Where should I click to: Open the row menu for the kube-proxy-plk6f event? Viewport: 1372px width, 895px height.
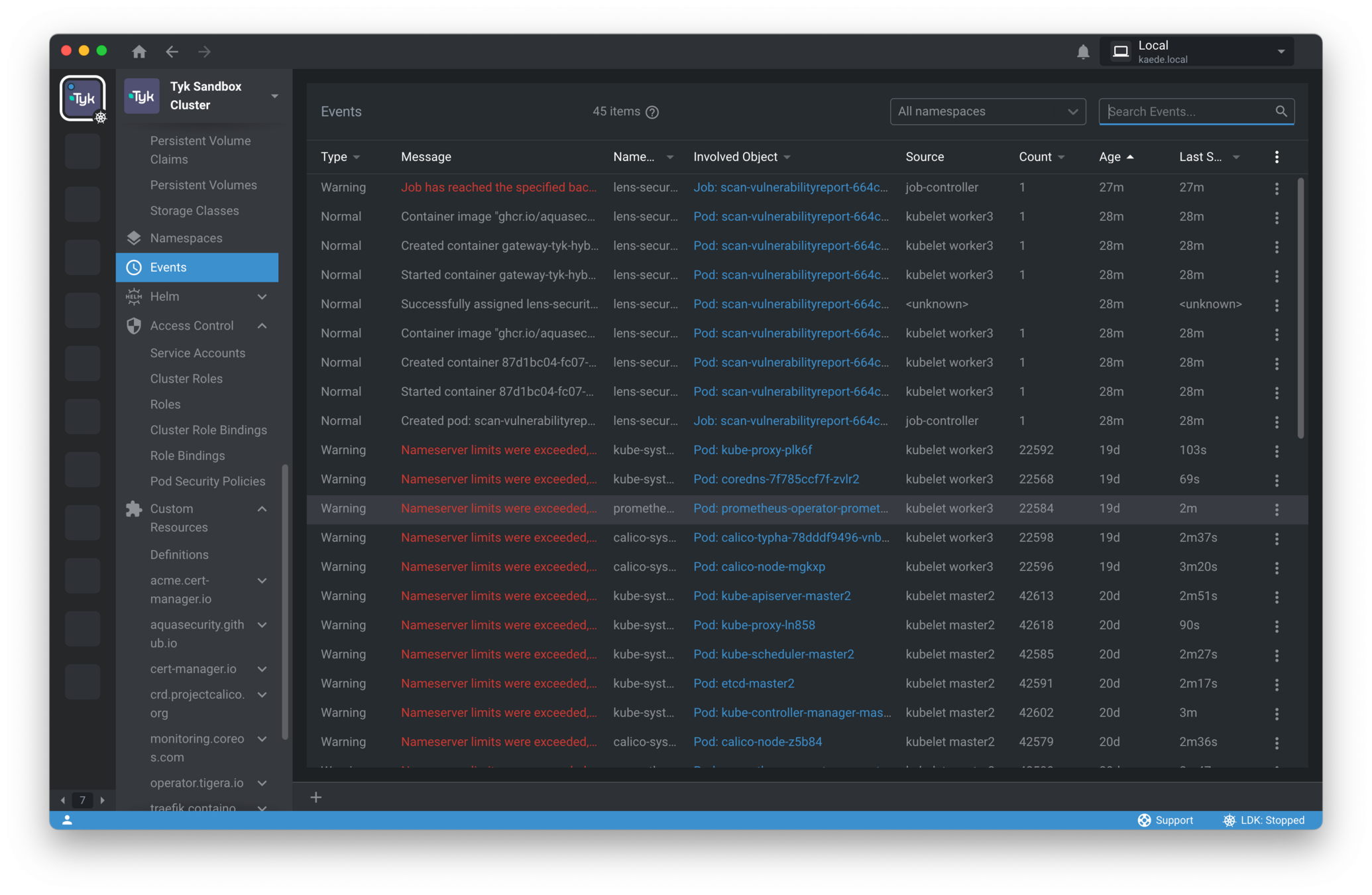point(1277,451)
